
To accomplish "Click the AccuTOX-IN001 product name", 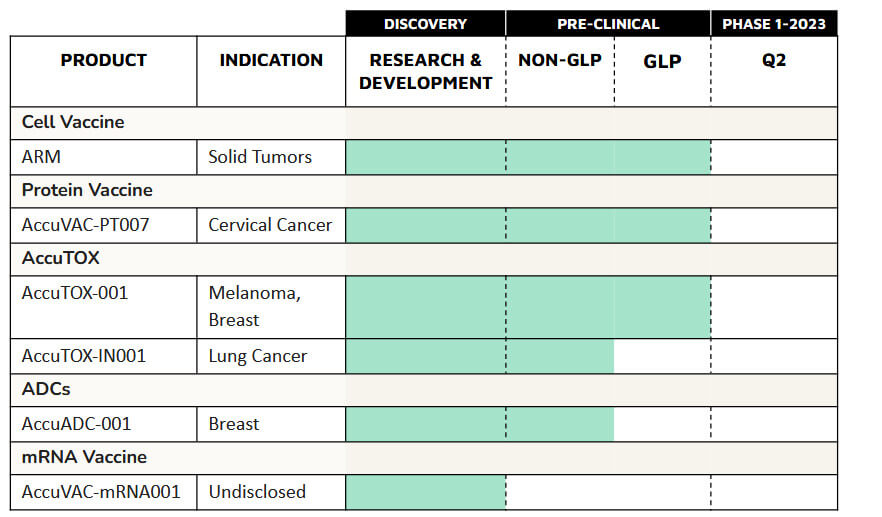I will pos(84,356).
